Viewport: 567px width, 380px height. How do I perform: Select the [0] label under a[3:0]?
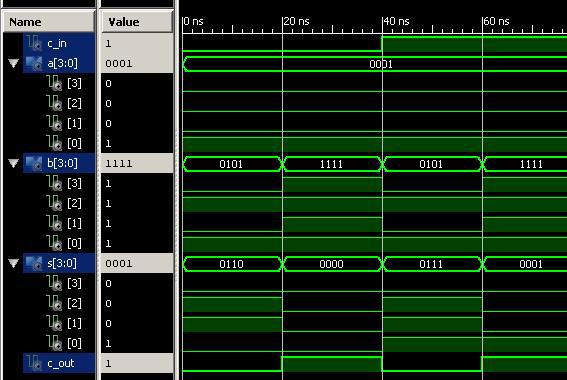tap(74, 144)
